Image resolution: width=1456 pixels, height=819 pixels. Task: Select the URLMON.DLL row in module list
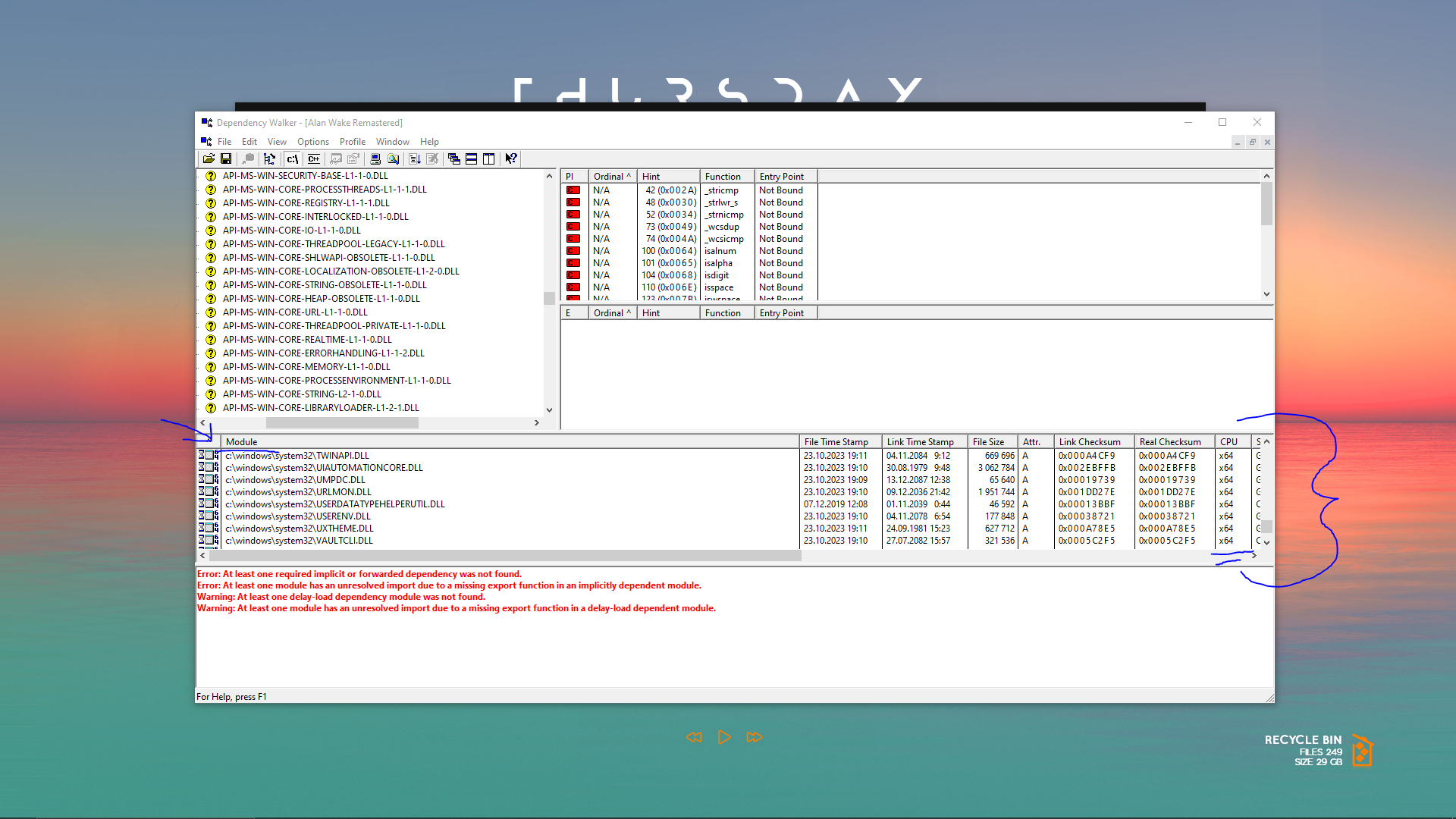click(x=298, y=492)
